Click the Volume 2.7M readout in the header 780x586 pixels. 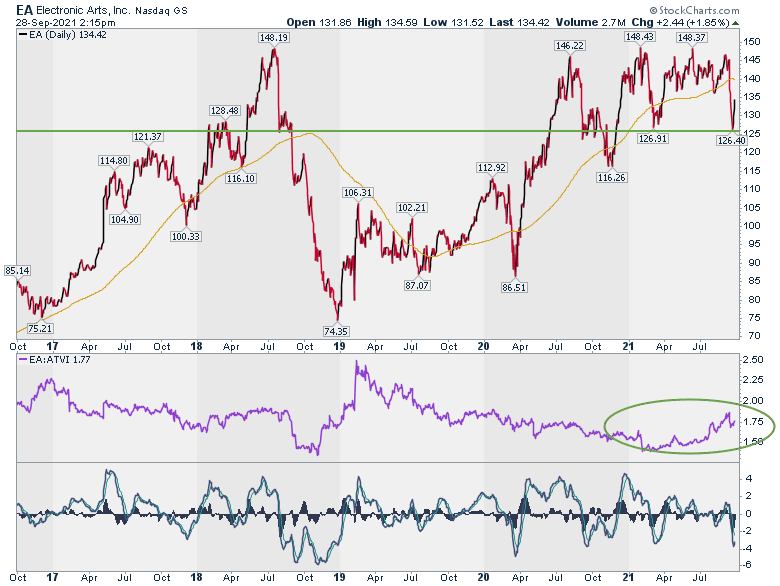(x=590, y=23)
